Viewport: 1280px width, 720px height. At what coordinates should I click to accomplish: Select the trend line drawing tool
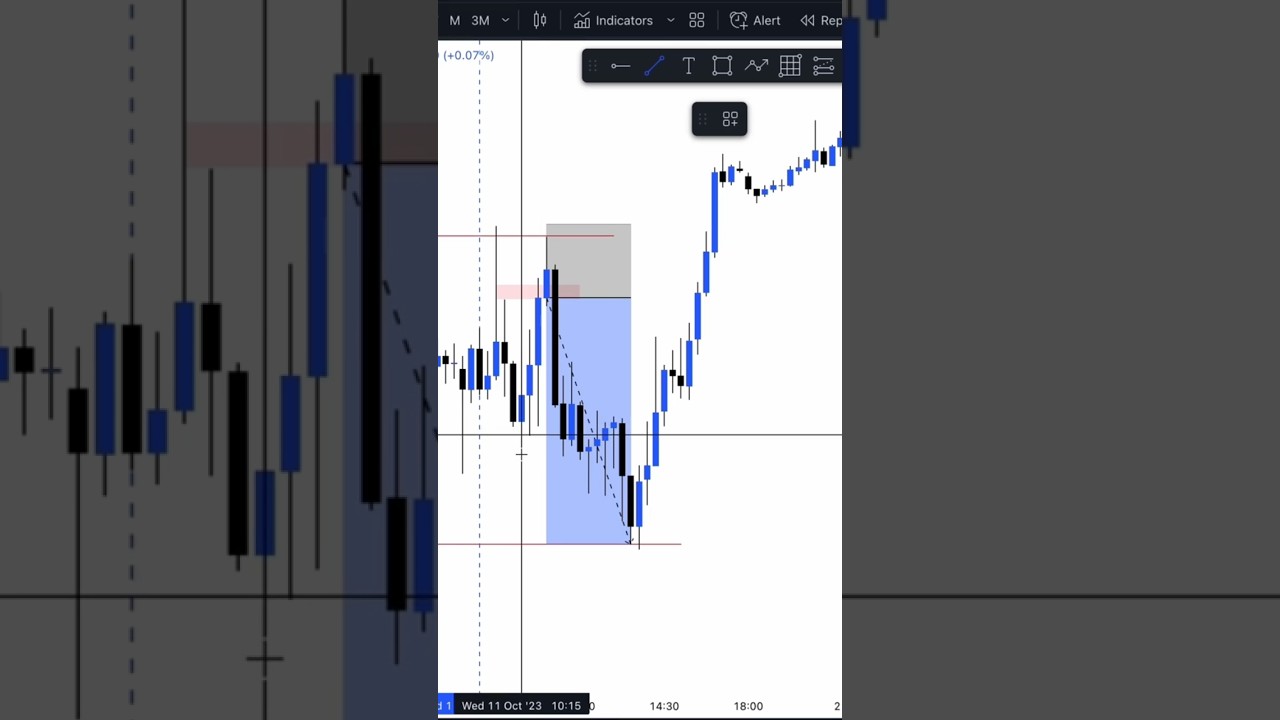pos(654,66)
